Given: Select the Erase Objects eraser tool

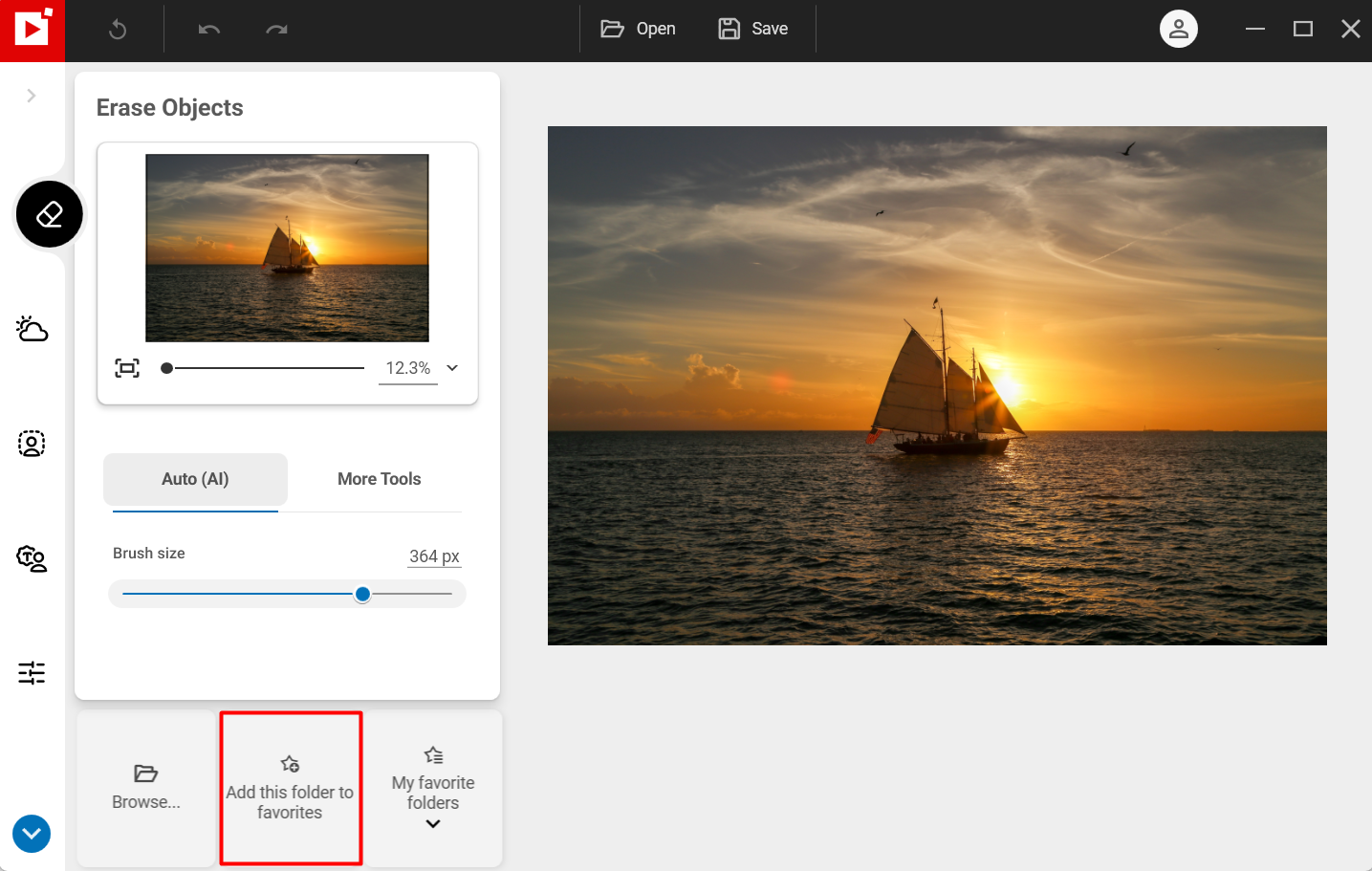Looking at the screenshot, I should pos(49,213).
